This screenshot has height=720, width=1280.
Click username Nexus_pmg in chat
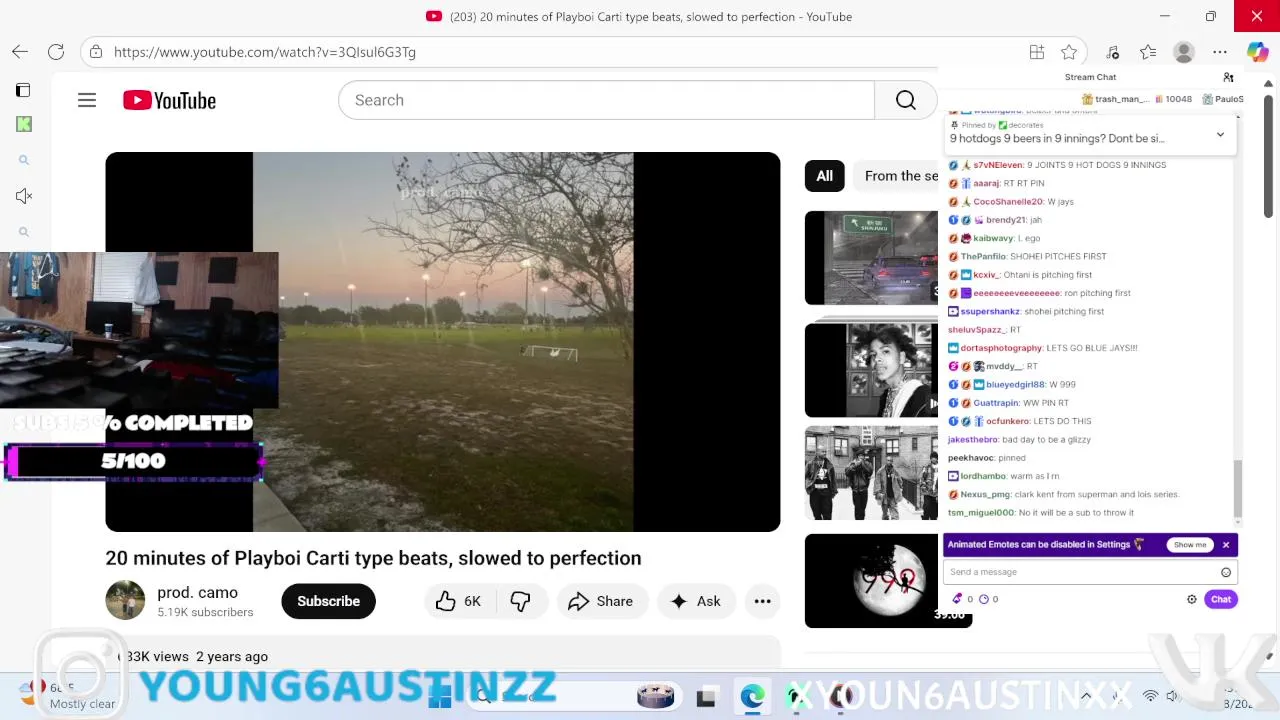pyautogui.click(x=985, y=494)
